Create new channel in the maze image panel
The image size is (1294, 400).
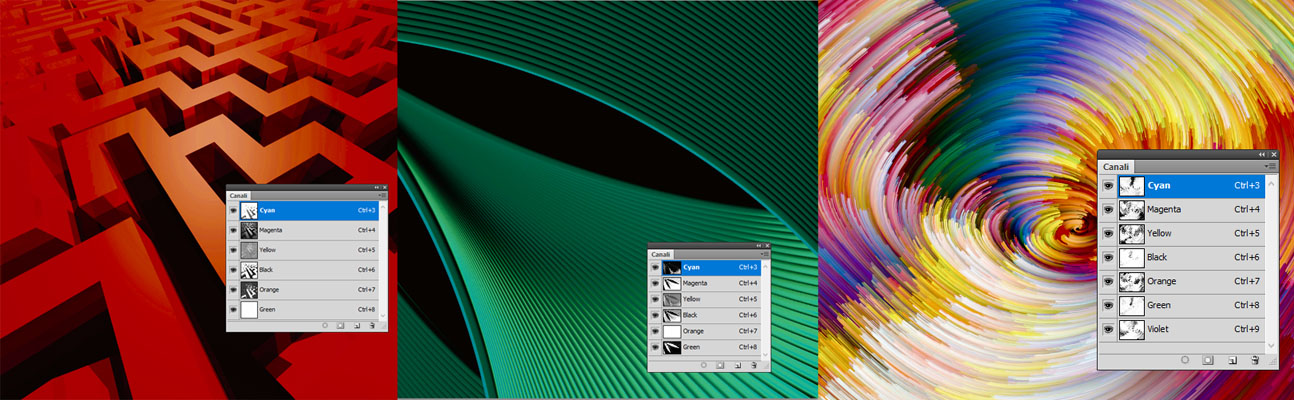tap(356, 326)
